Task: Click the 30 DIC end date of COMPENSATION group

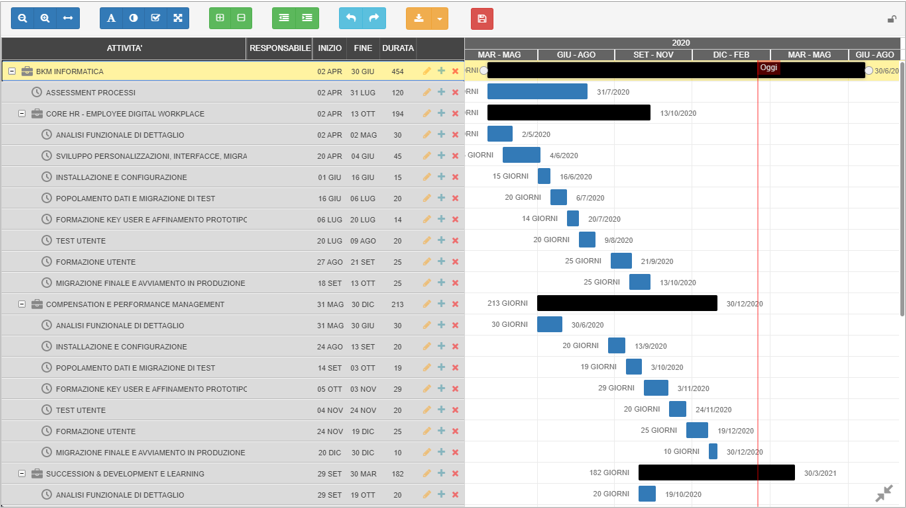Action: click(363, 304)
